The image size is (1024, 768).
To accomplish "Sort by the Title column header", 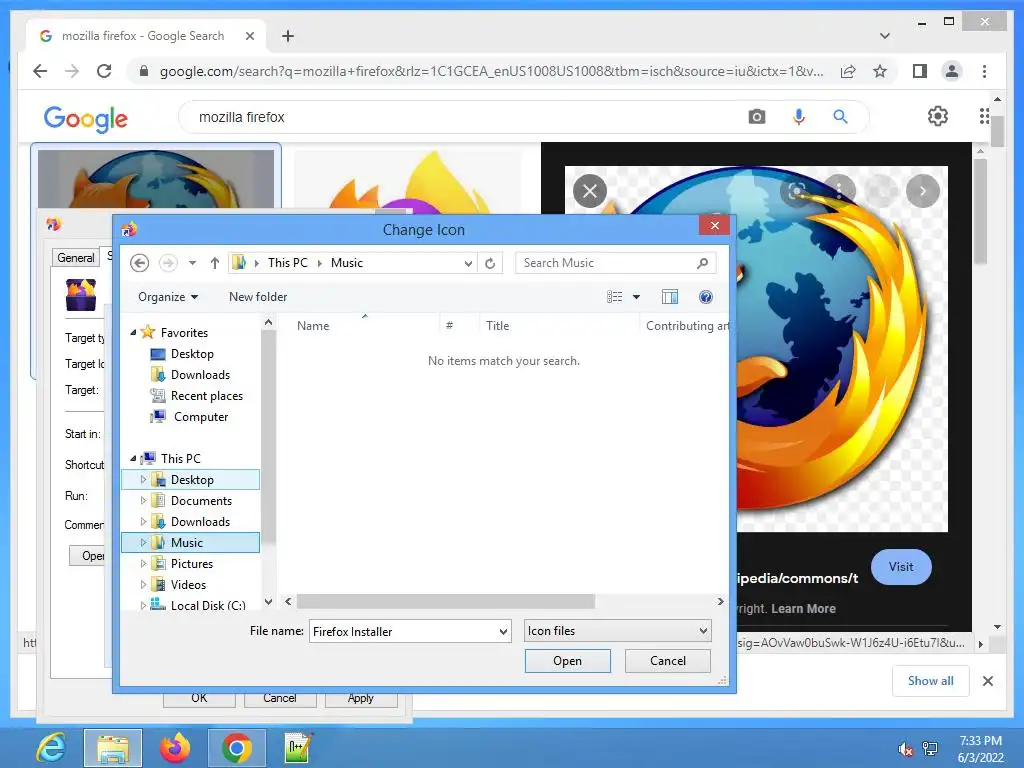I will pyautogui.click(x=497, y=326).
